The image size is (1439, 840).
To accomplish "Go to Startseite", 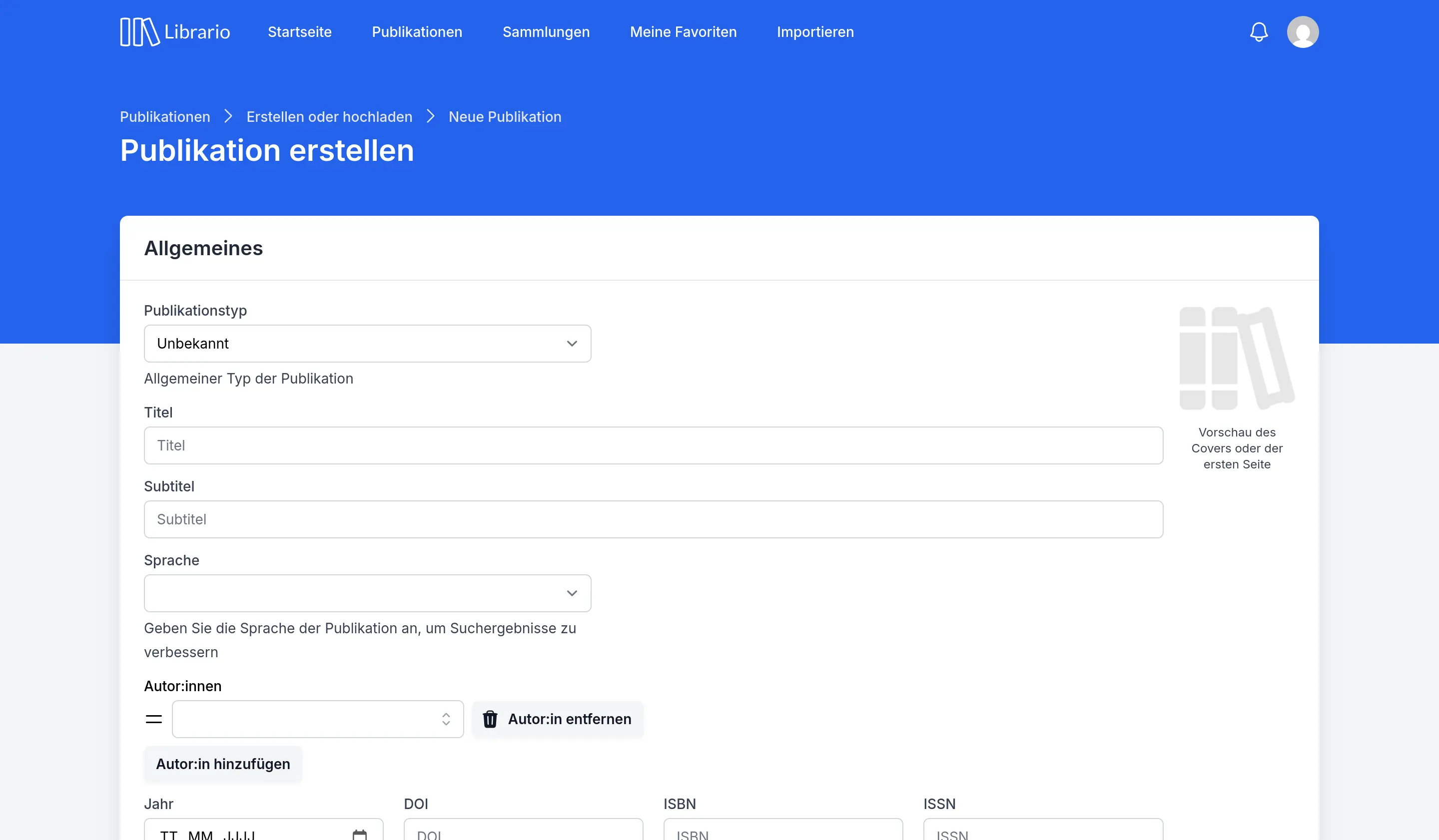I will tap(300, 32).
